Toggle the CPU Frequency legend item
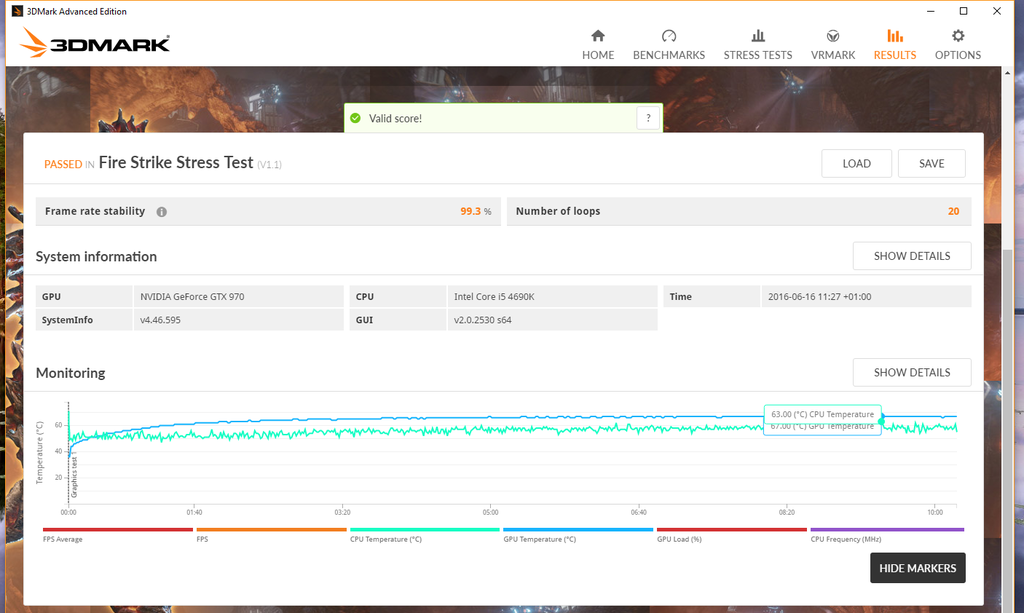 (x=887, y=535)
